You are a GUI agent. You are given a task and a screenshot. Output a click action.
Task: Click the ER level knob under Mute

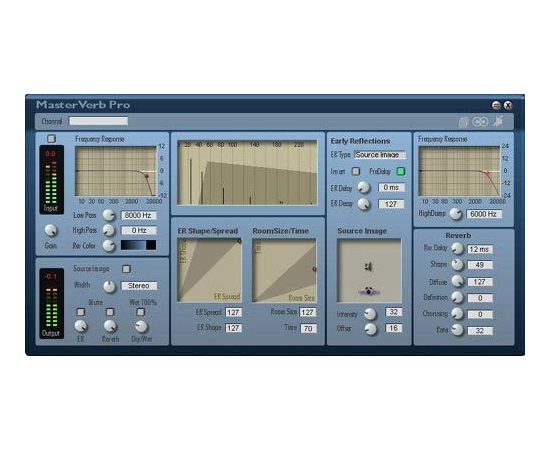(81, 326)
